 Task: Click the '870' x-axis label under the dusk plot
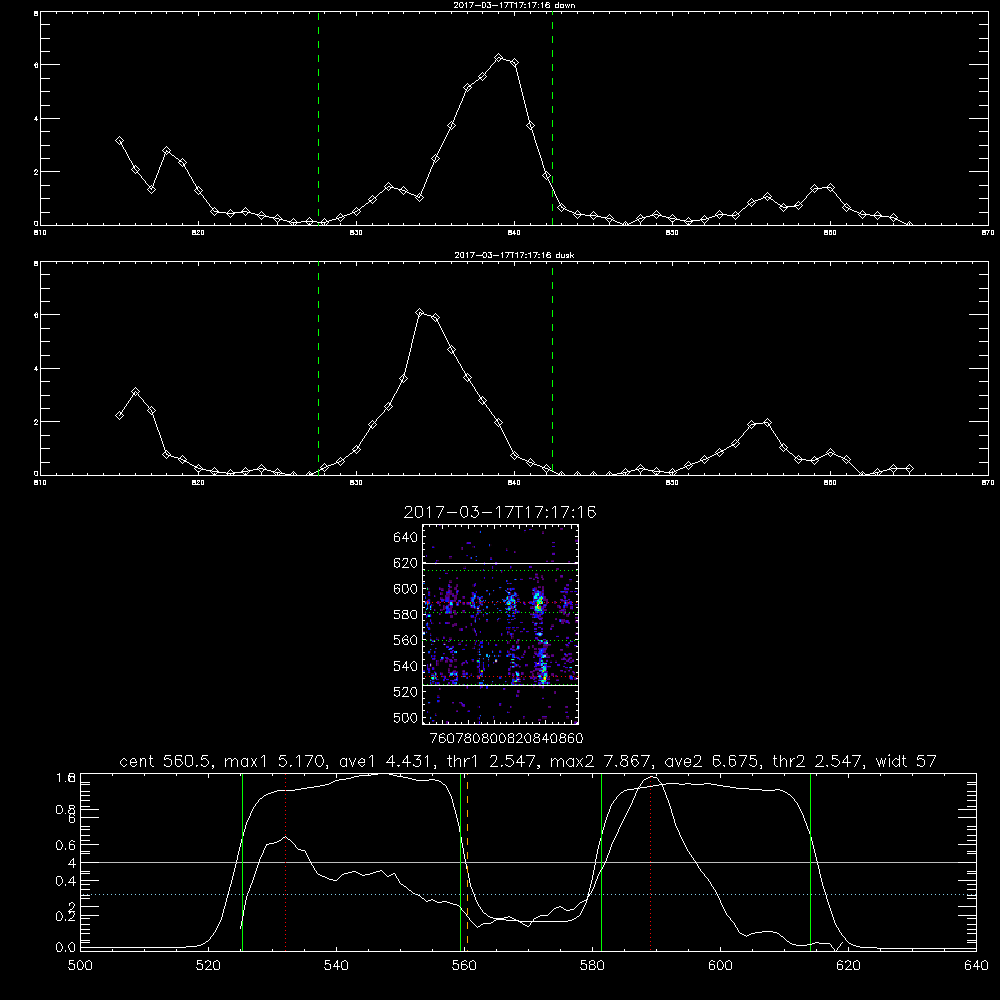pos(988,483)
